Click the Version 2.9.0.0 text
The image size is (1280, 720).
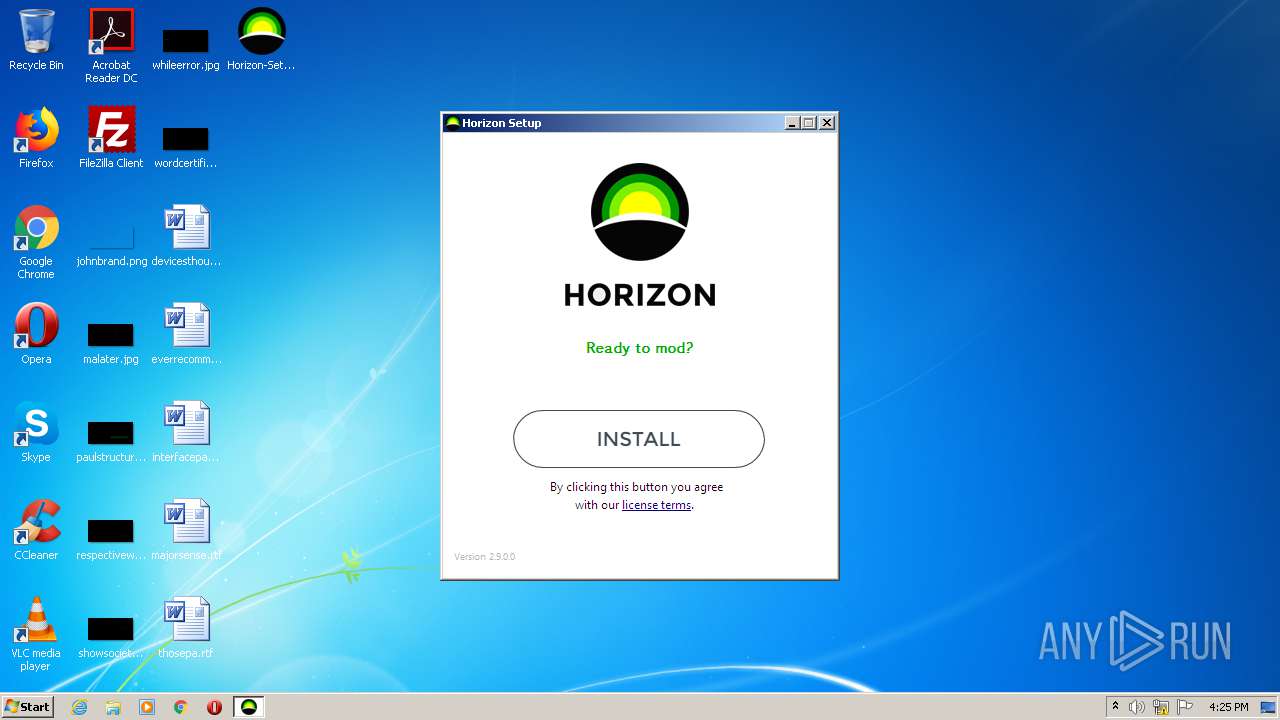click(x=485, y=556)
